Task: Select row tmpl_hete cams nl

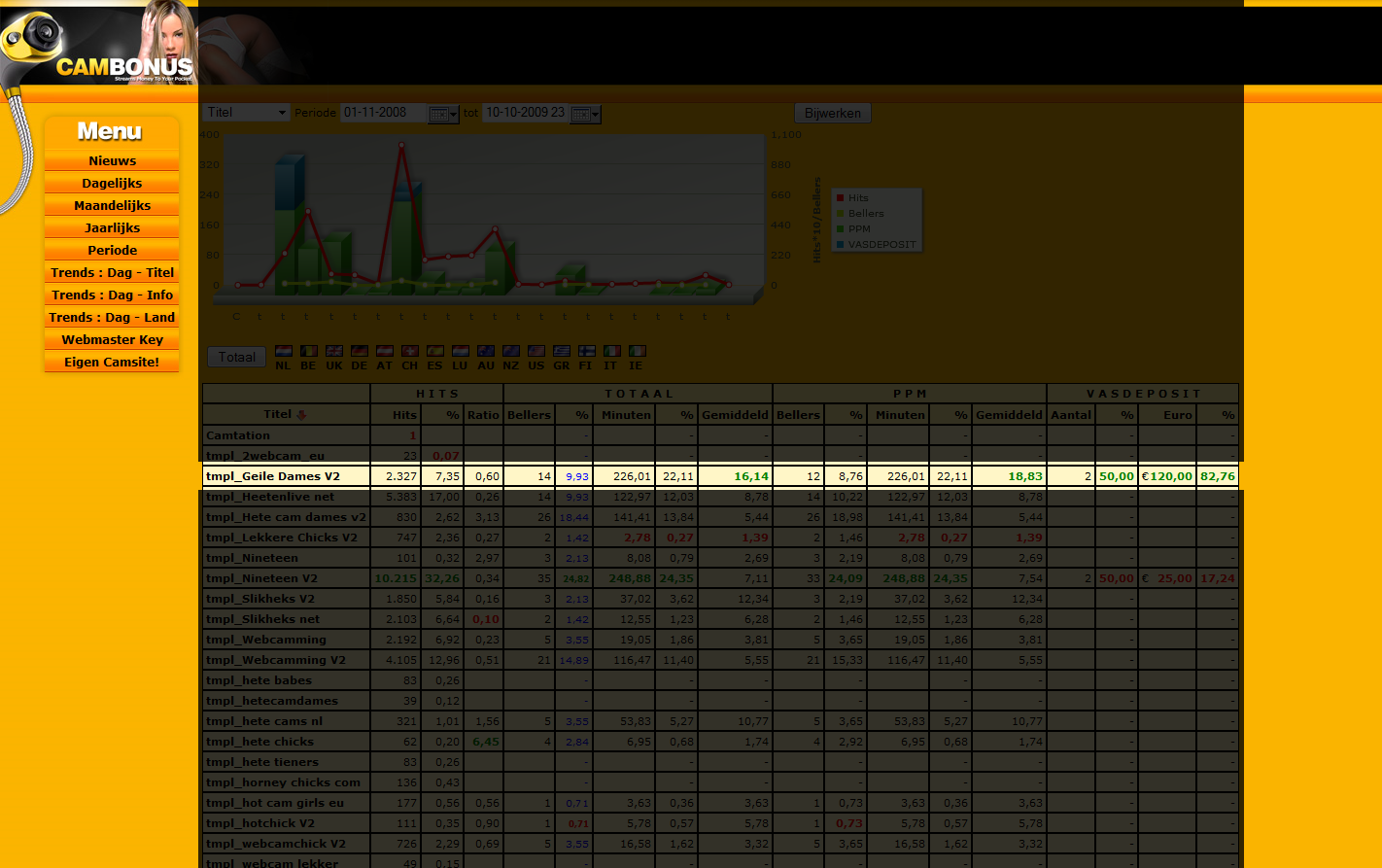Action: (x=720, y=721)
